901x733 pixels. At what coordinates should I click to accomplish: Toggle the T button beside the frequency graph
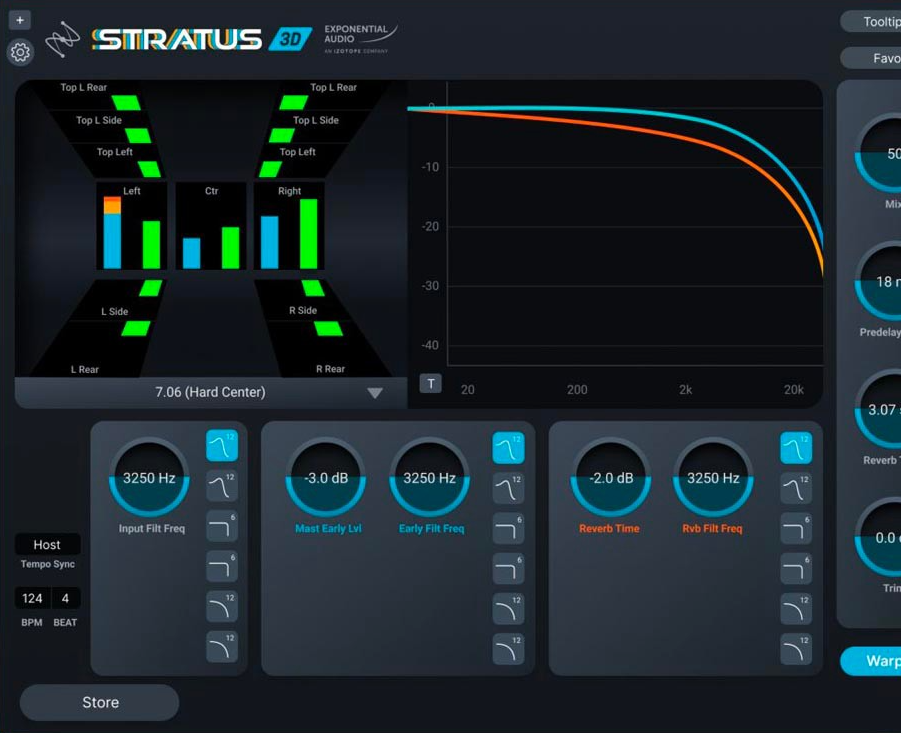tap(431, 384)
